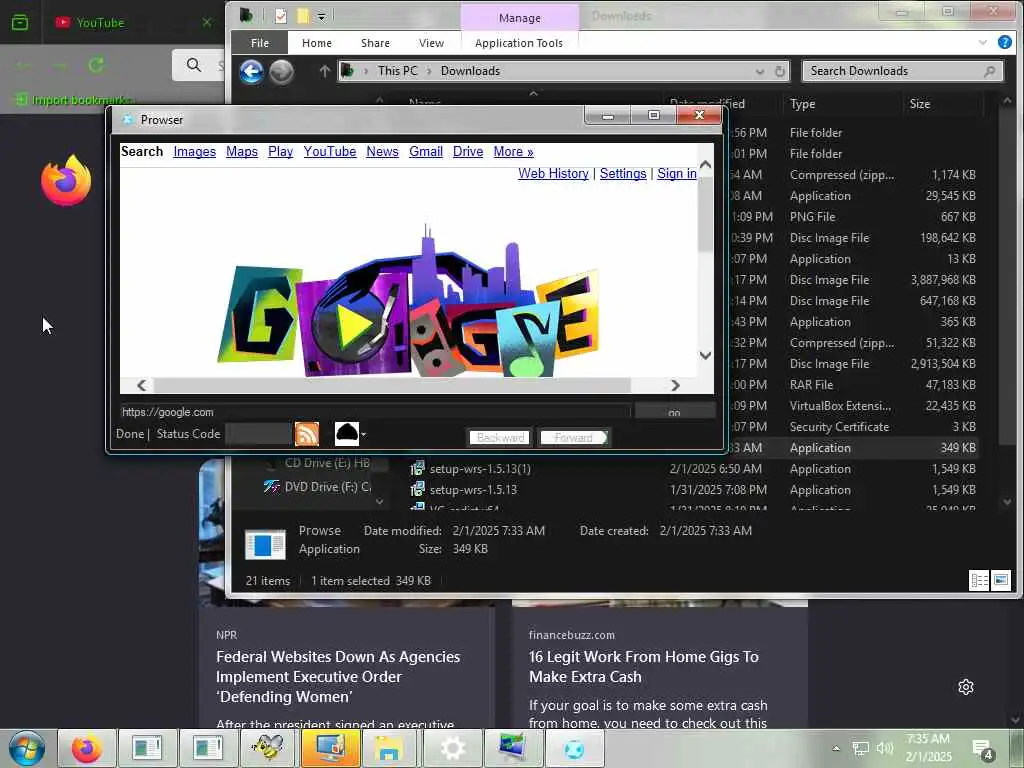
Task: Switch to Large icons view layout
Action: click(x=1000, y=580)
